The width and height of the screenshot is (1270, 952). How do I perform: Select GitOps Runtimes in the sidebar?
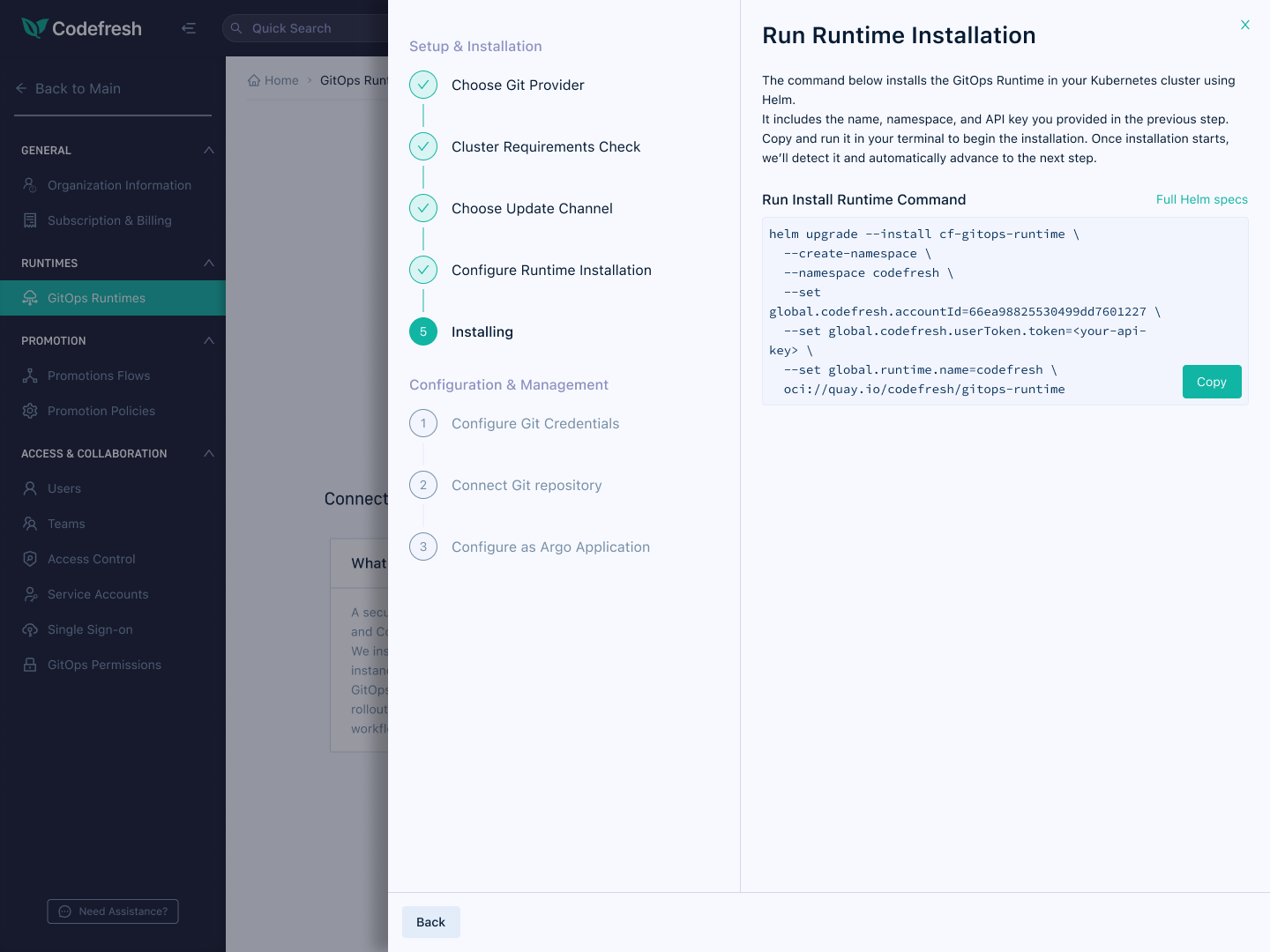(113, 298)
